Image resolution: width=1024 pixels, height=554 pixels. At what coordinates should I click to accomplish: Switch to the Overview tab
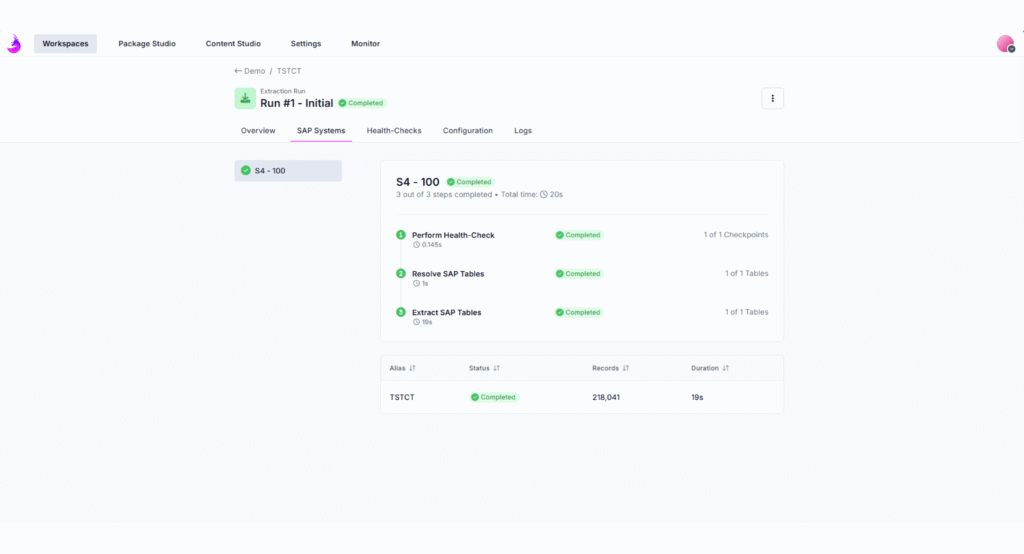[x=258, y=131]
